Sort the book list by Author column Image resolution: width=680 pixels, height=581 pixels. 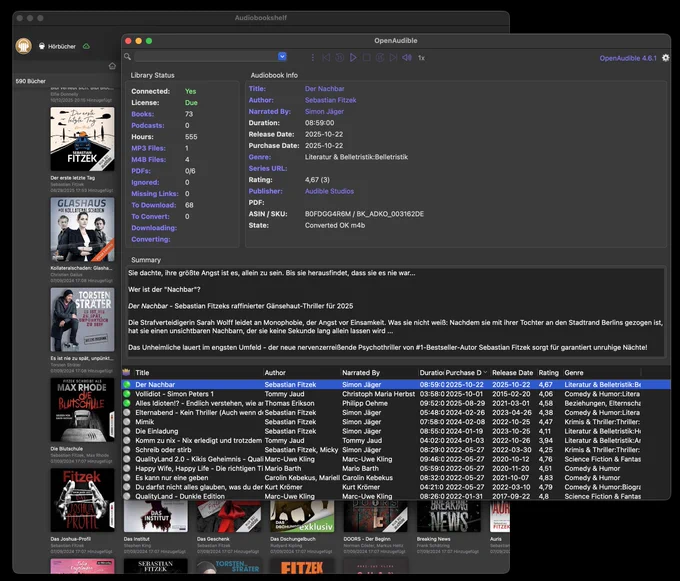click(302, 372)
